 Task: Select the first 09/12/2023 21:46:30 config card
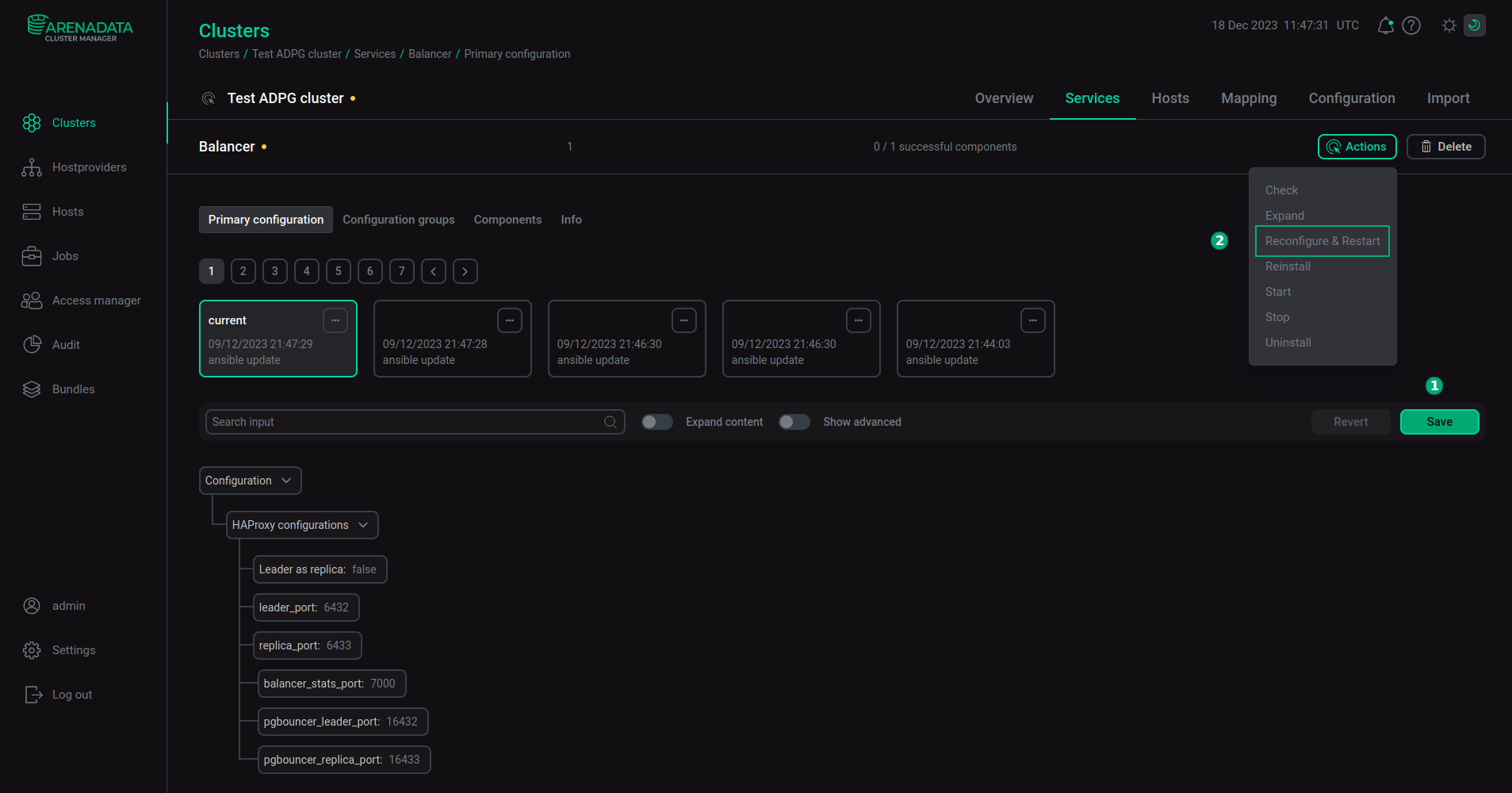pyautogui.click(x=627, y=339)
